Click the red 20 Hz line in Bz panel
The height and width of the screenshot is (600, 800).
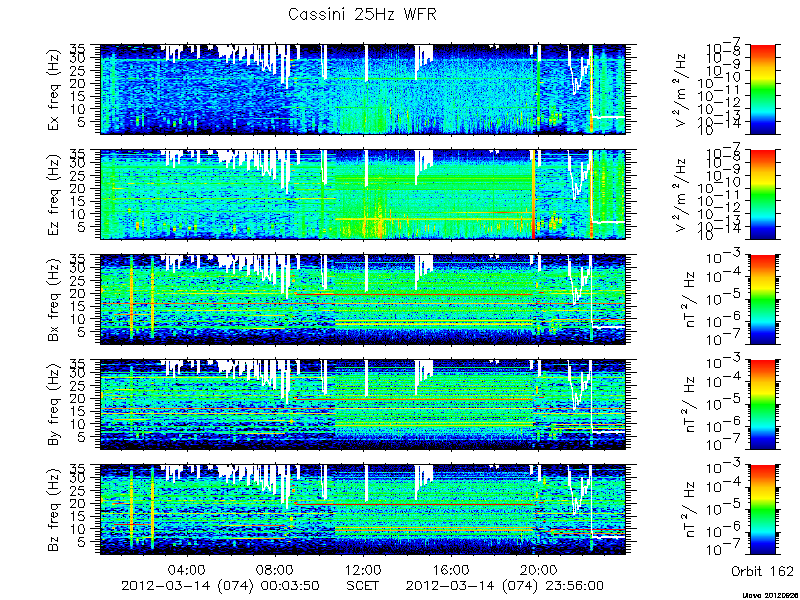pos(413,504)
